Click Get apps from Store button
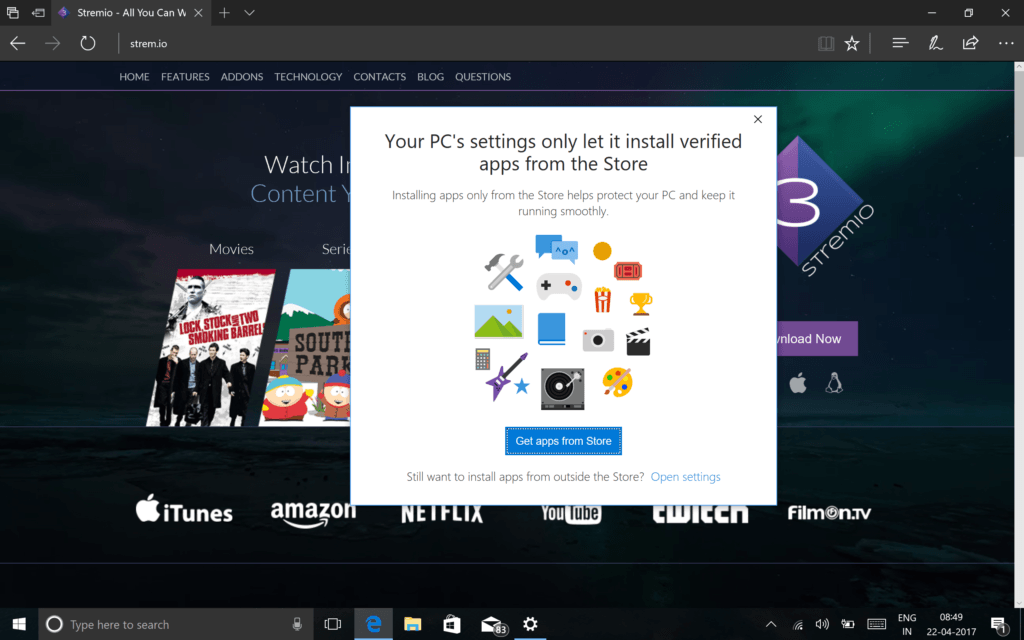 tap(563, 441)
